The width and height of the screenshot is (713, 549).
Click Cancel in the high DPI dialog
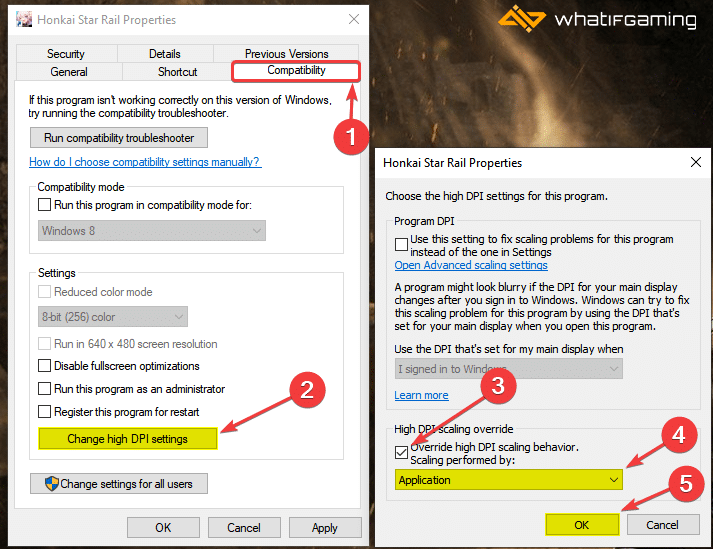click(663, 525)
